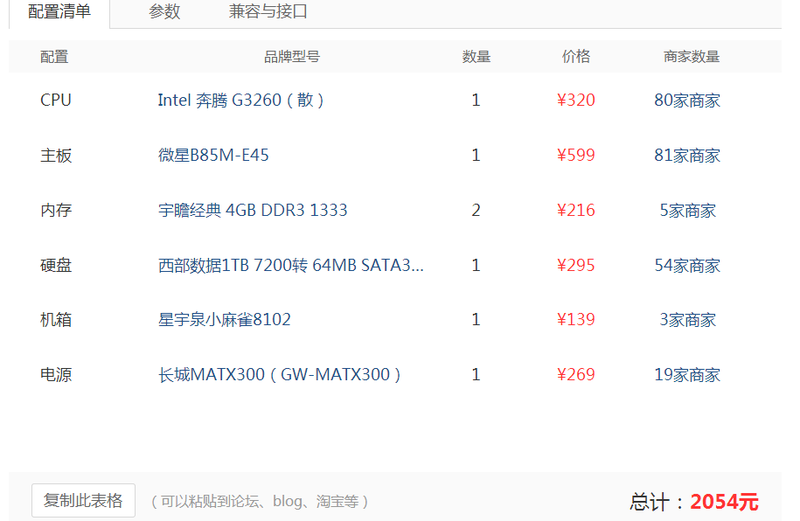Open 星宇泉小麻雀8102 case link
Viewport: 800px width, 521px height.
(224, 320)
